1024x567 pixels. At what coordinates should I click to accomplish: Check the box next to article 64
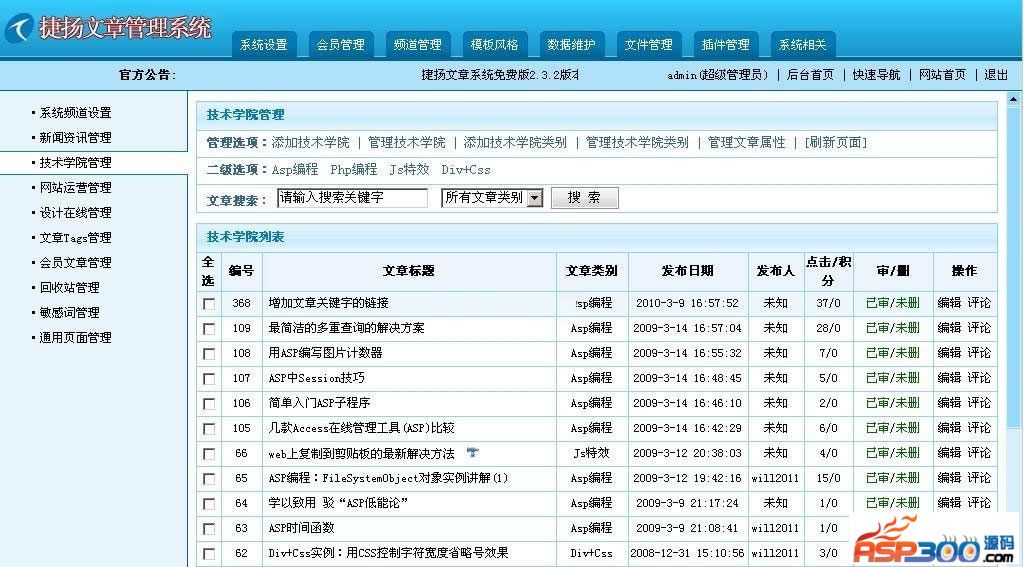(x=209, y=503)
